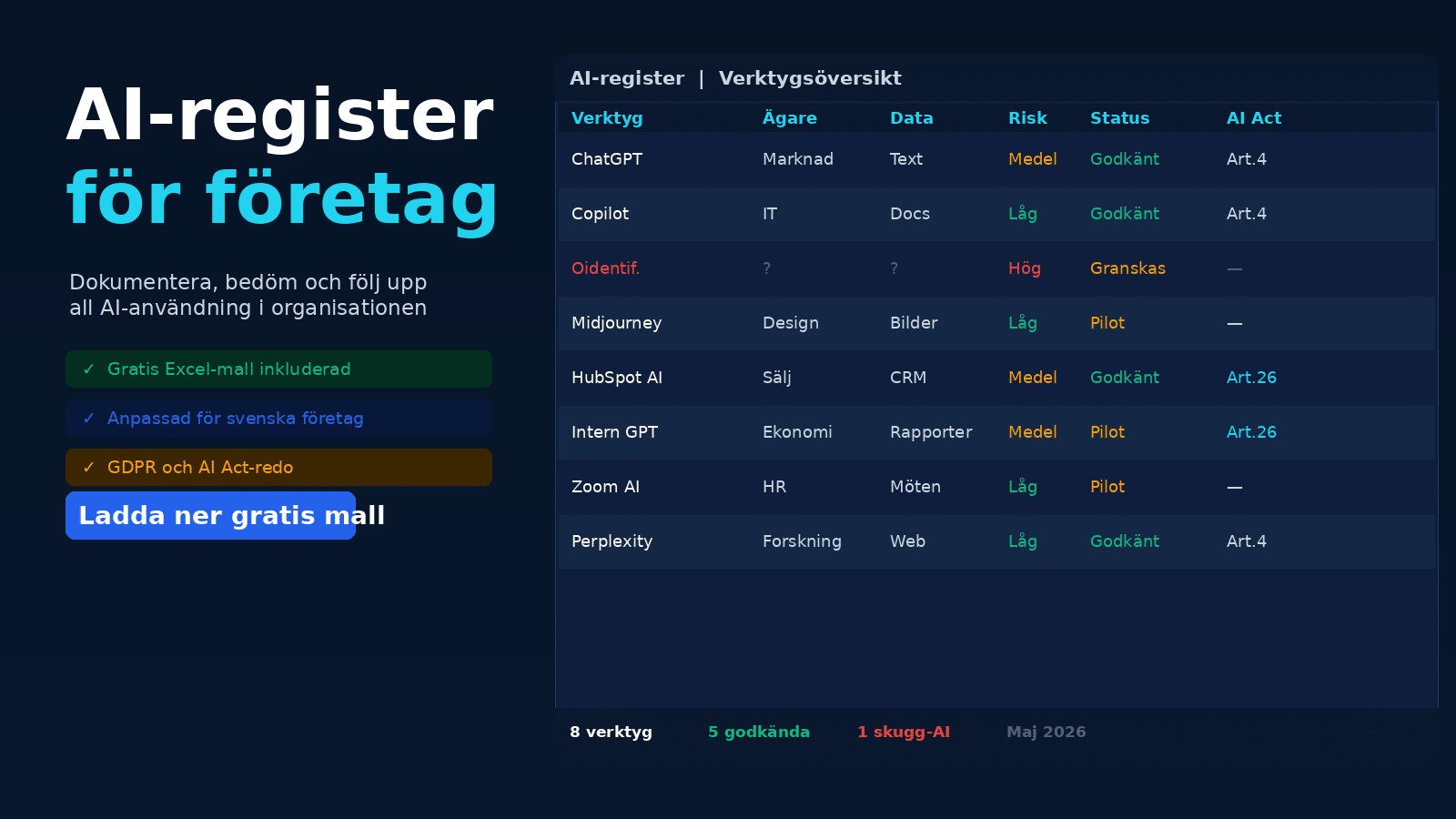Screen dimensions: 1456x819
Task: Click the Ägare column header
Action: [x=790, y=117]
